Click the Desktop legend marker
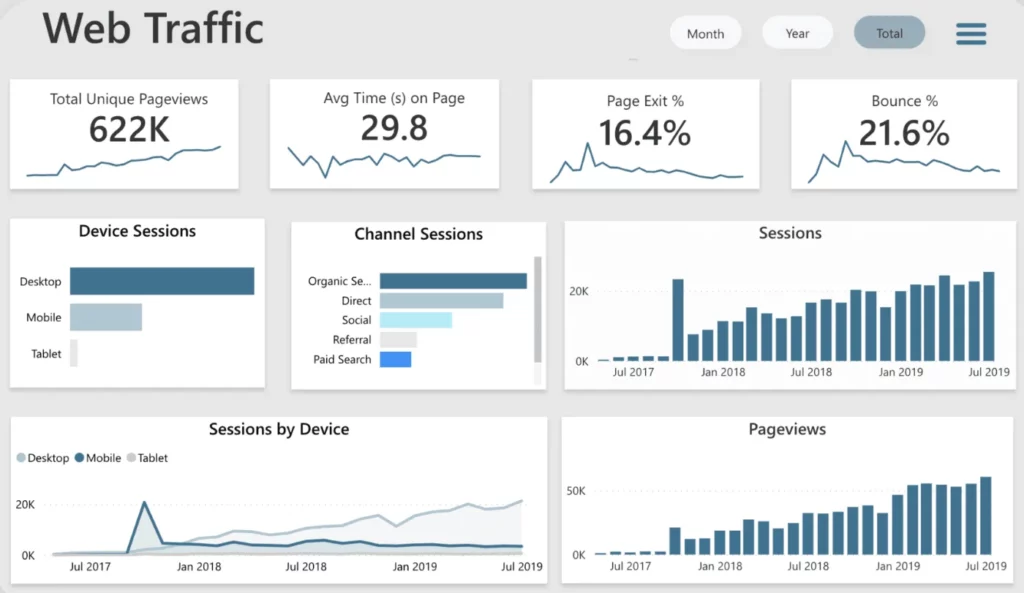 [x=21, y=458]
